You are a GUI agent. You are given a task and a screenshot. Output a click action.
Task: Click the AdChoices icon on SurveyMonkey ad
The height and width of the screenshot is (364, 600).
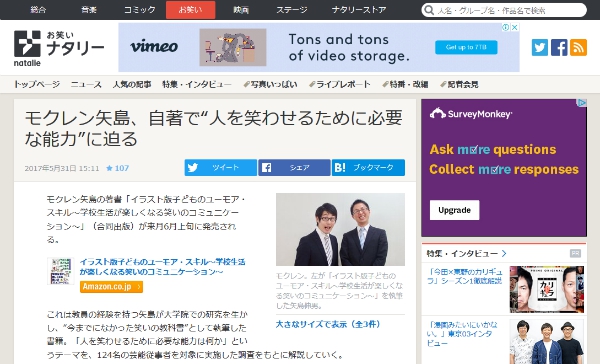click(x=582, y=103)
